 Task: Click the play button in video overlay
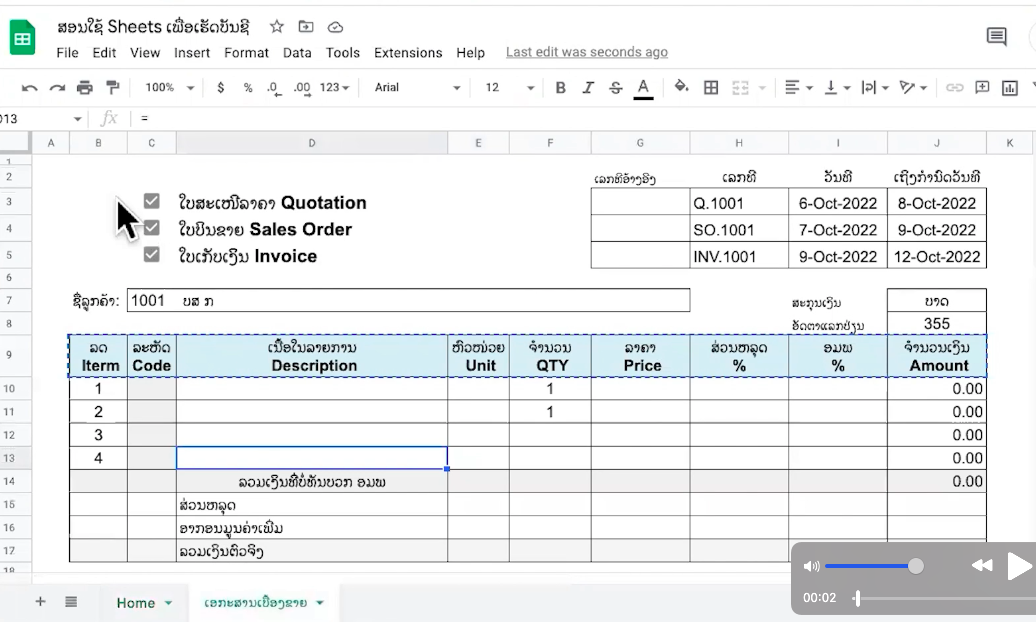click(x=1019, y=566)
